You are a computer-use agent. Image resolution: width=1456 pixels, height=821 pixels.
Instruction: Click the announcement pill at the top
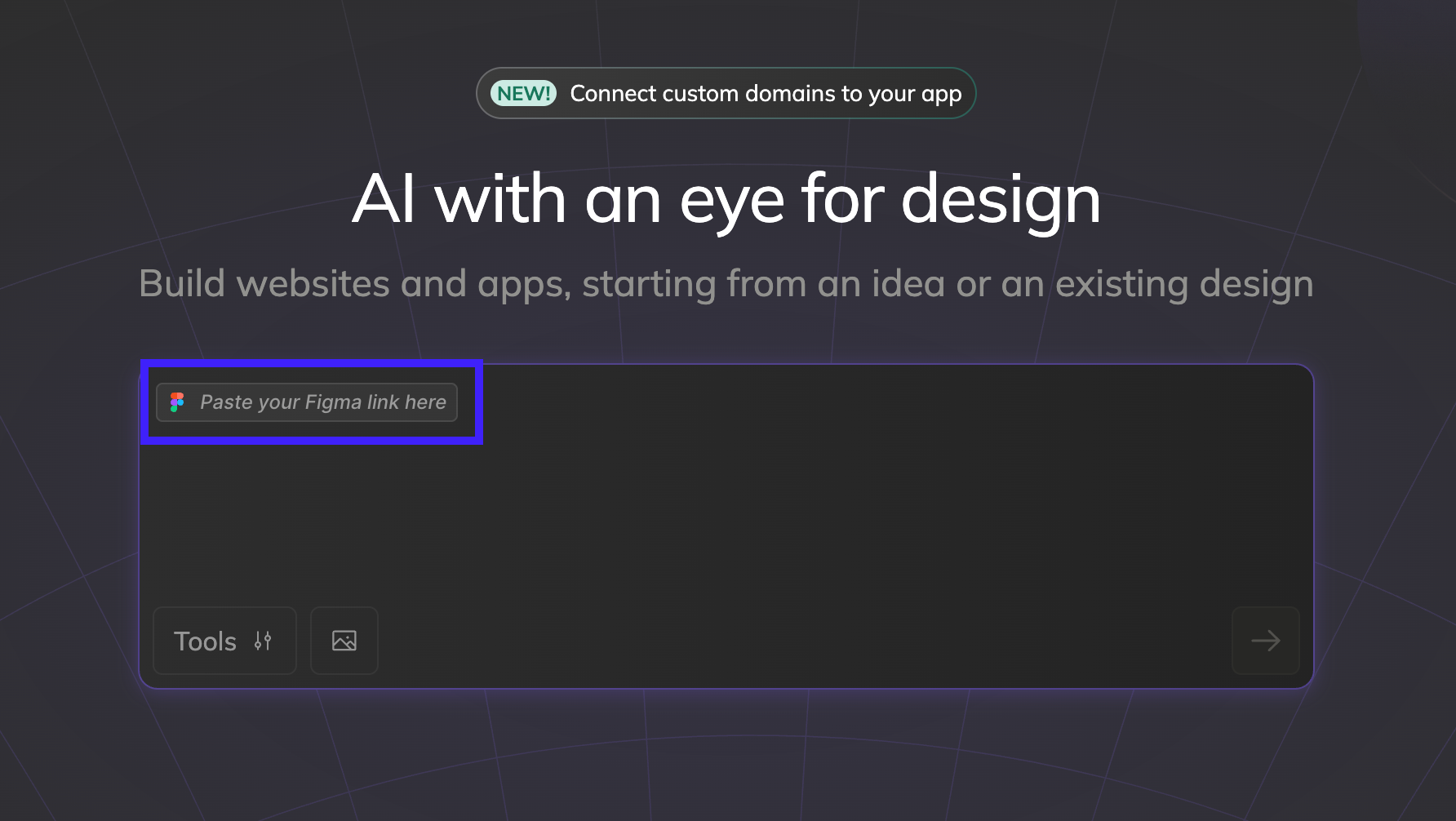point(726,94)
